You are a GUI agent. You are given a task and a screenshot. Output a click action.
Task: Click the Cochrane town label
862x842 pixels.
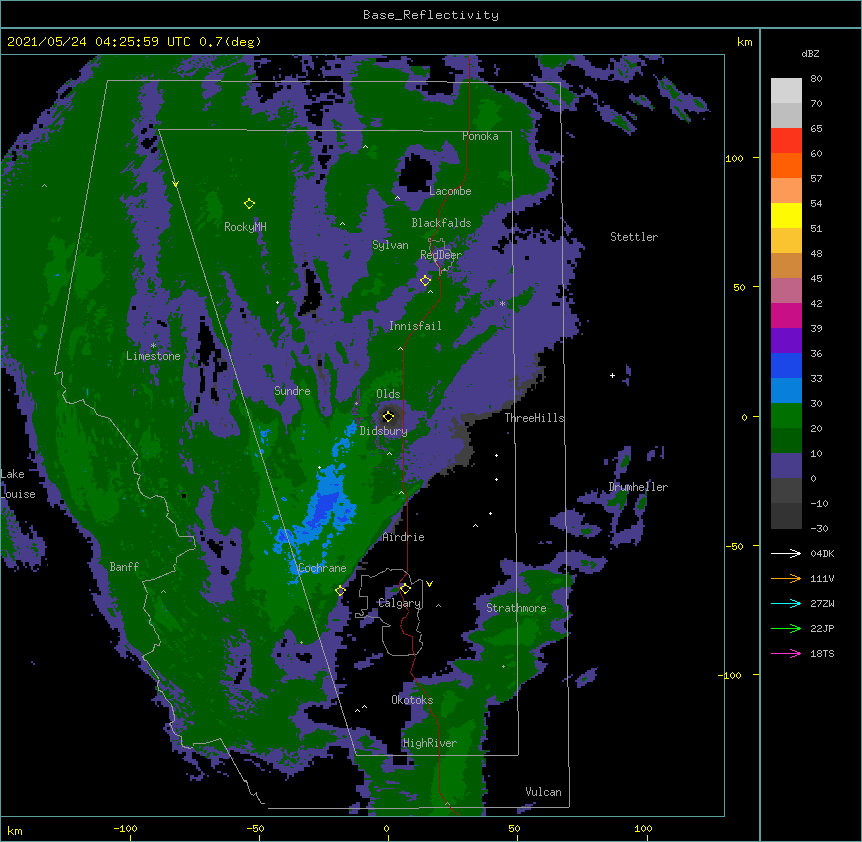tap(322, 568)
